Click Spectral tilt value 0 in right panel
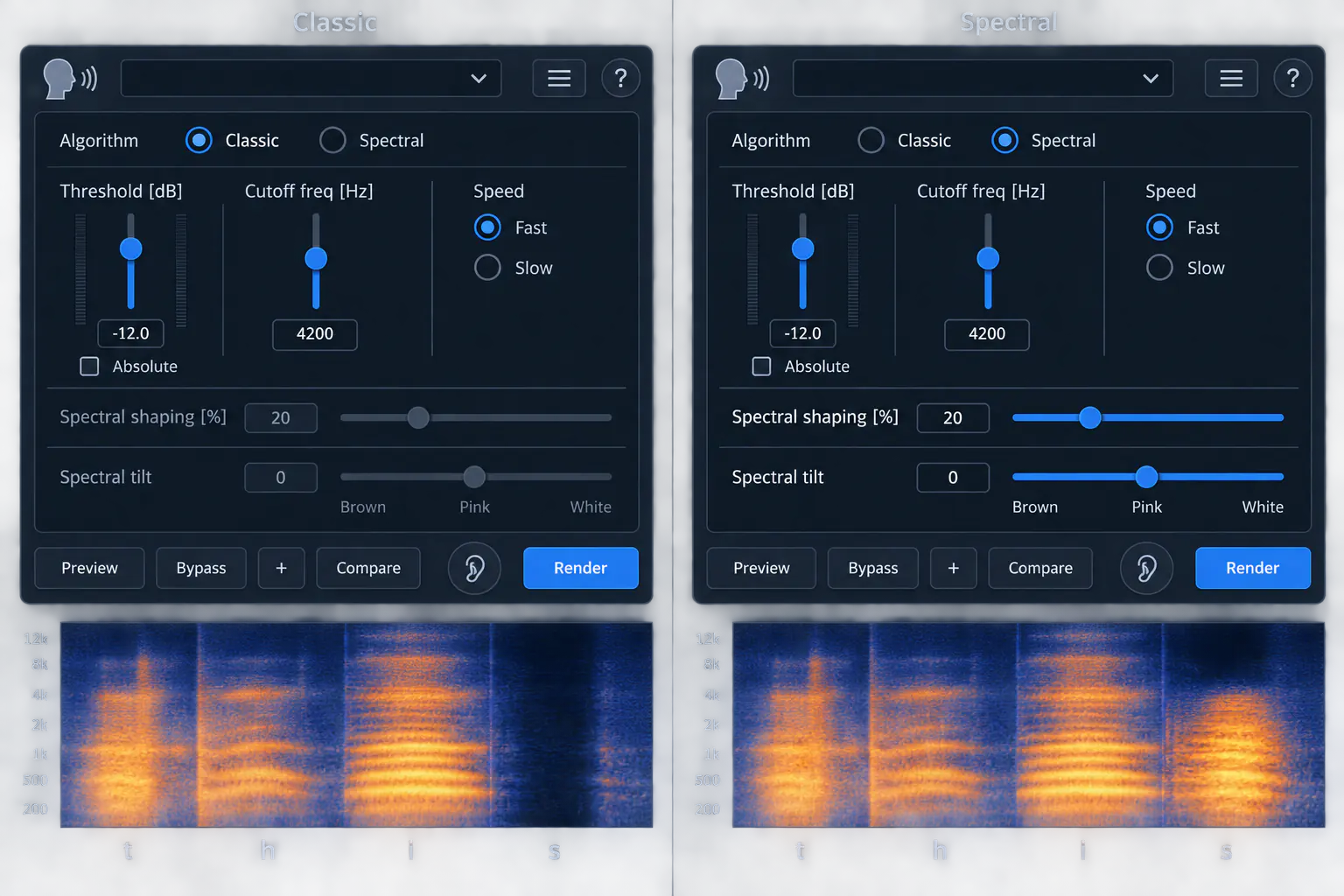Screen dimensions: 1344x896 pyautogui.click(x=953, y=478)
